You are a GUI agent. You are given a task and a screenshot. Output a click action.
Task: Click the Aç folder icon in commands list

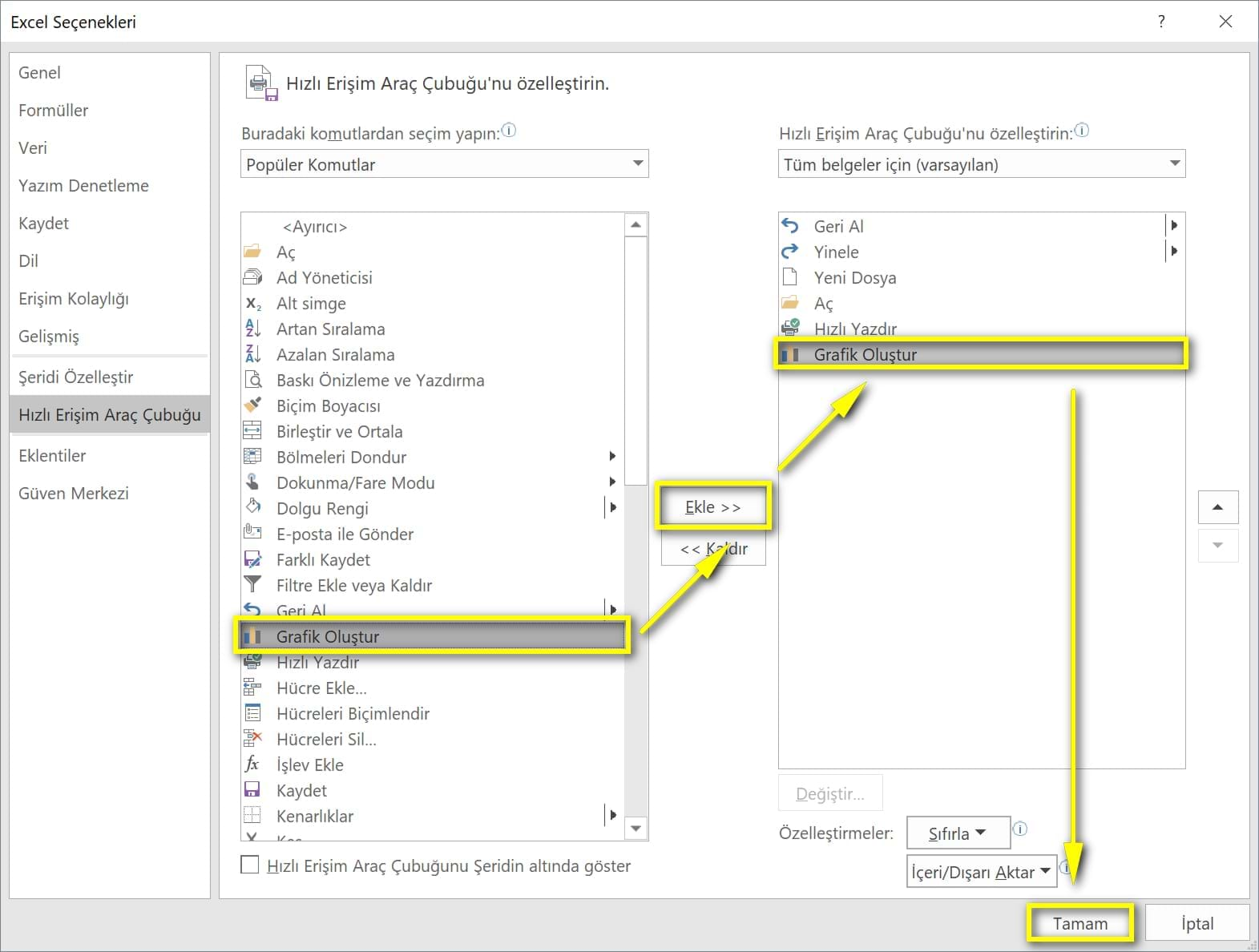pos(252,252)
